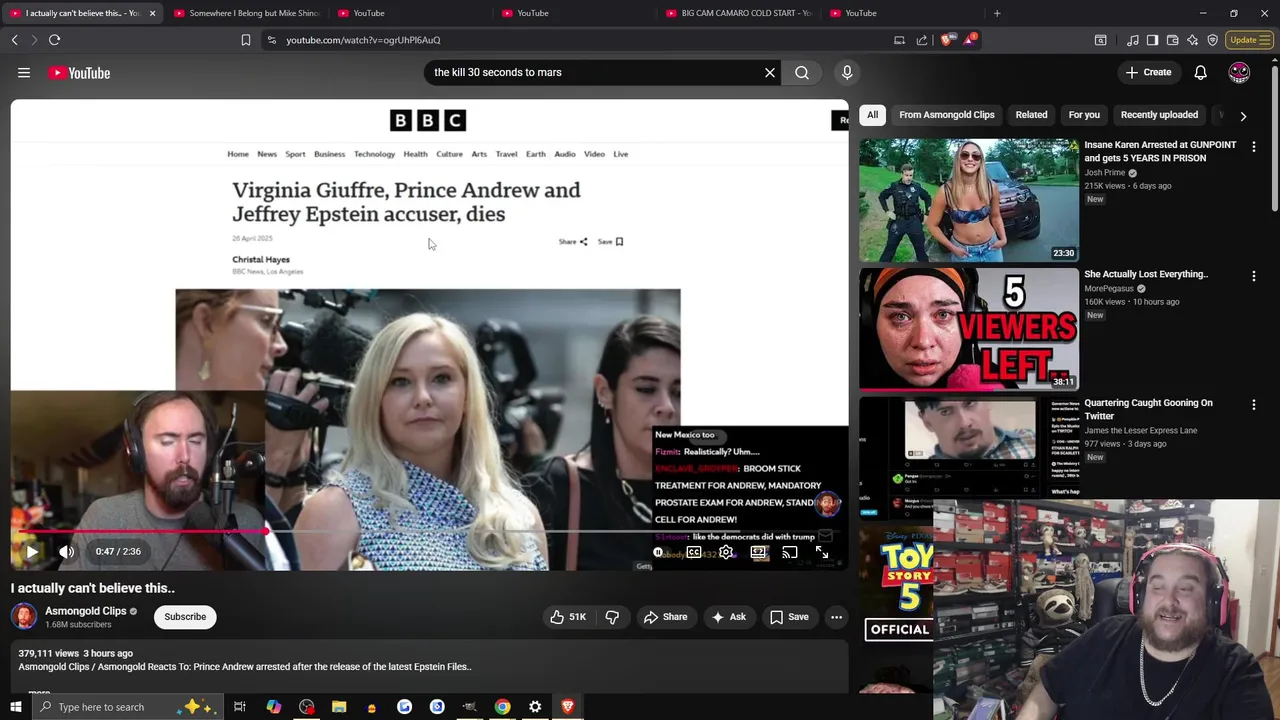Open the Brave Leo AI sparkle icon
This screenshot has height=720, width=1280.
(x=1192, y=40)
